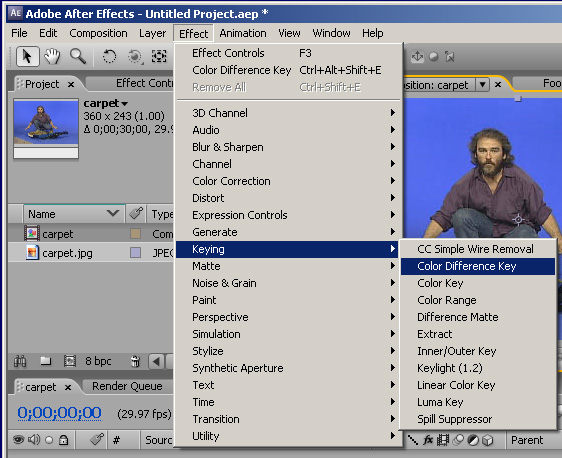Click the current time 0;00;00;00 display
This screenshot has height=458, width=562.
(59, 413)
